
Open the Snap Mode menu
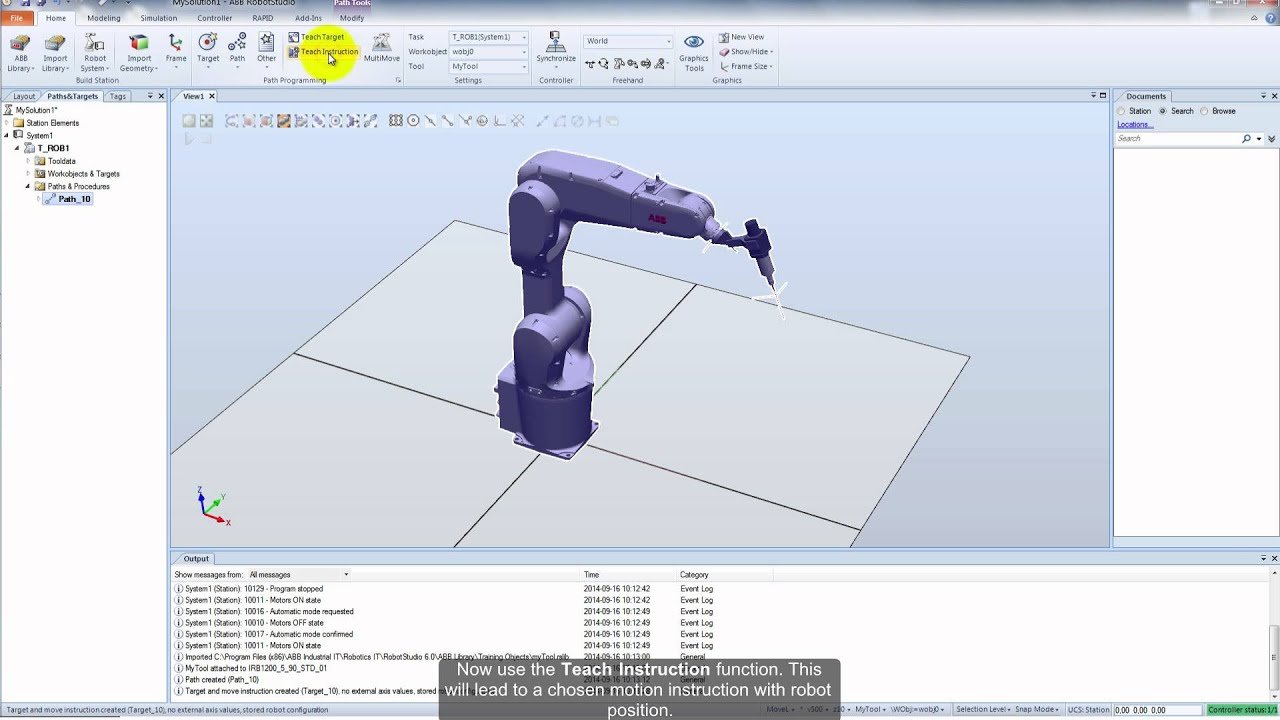pyautogui.click(x=1036, y=710)
